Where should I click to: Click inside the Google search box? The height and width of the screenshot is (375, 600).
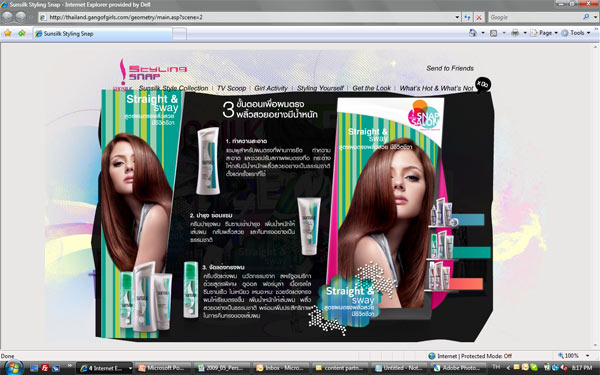tap(534, 17)
